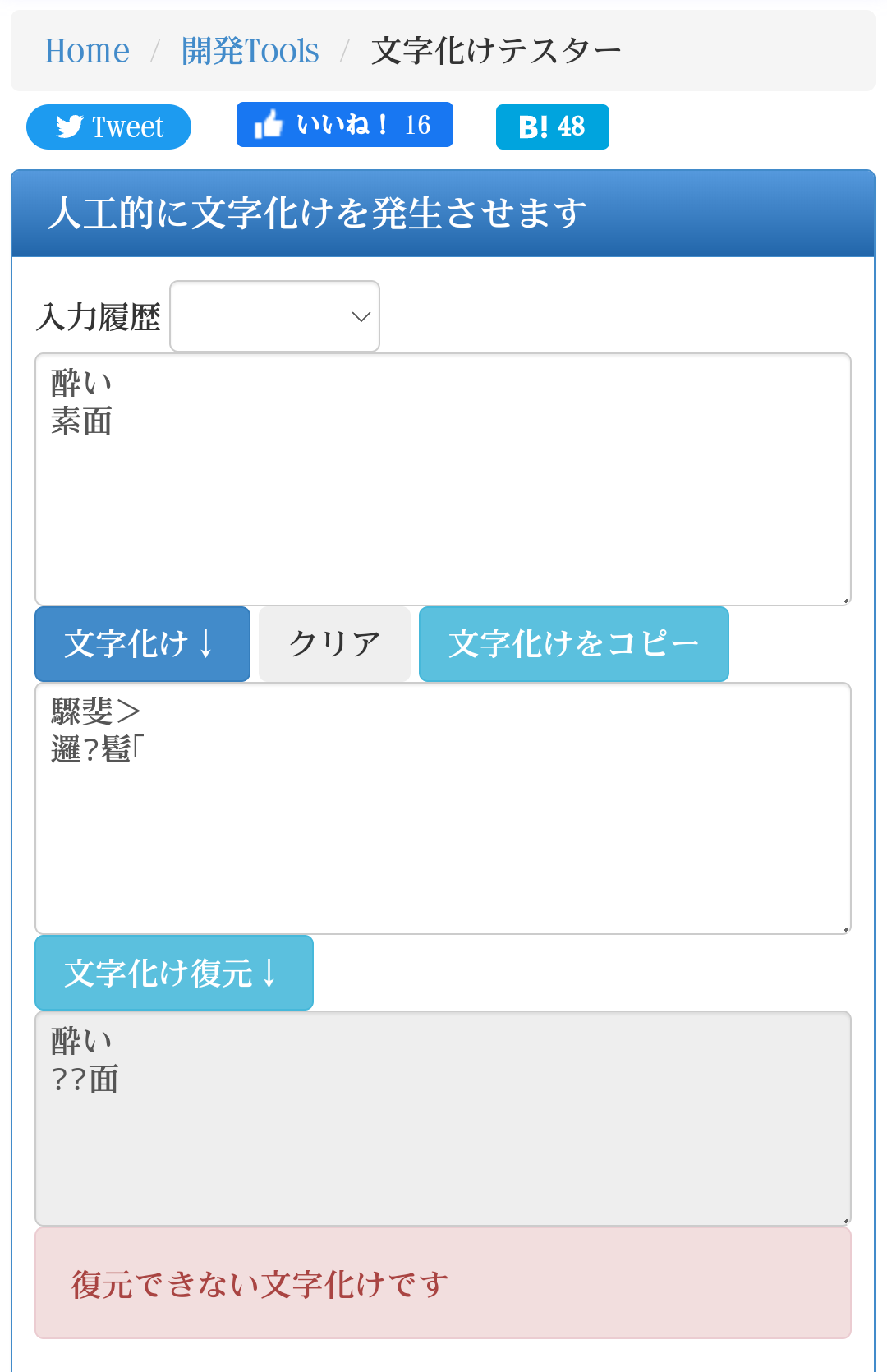The height and width of the screenshot is (1372, 887).
Task: Go to the Home breadcrumb link
Action: pos(87,51)
